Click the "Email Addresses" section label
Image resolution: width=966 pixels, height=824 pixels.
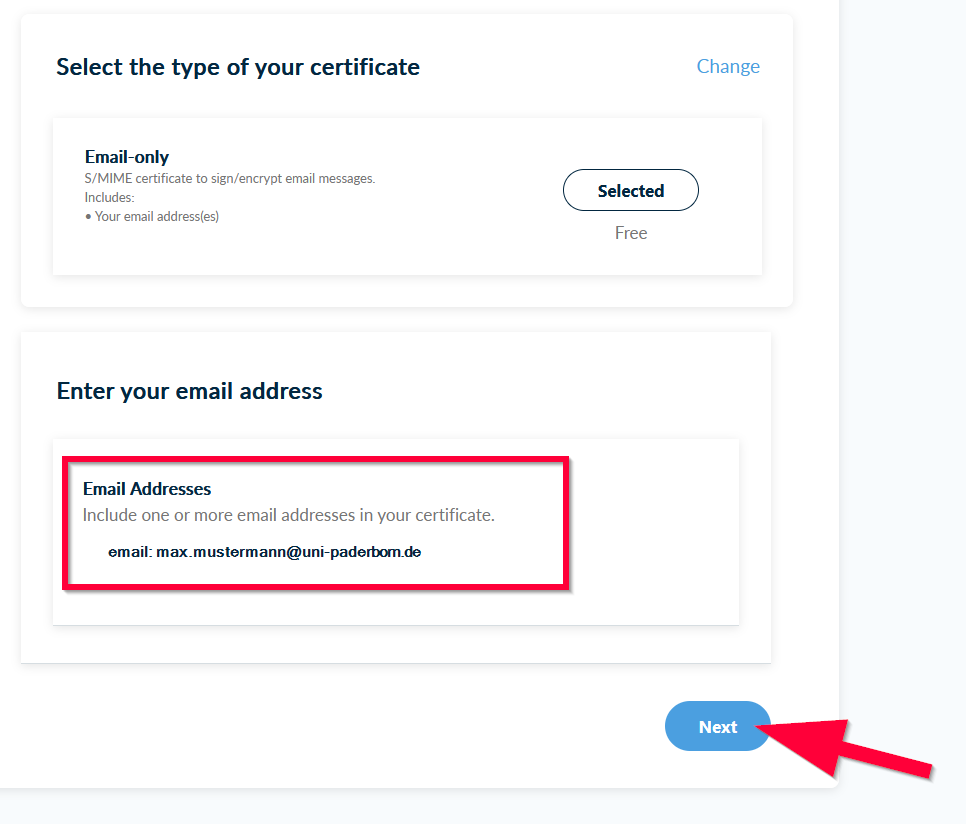click(x=147, y=489)
